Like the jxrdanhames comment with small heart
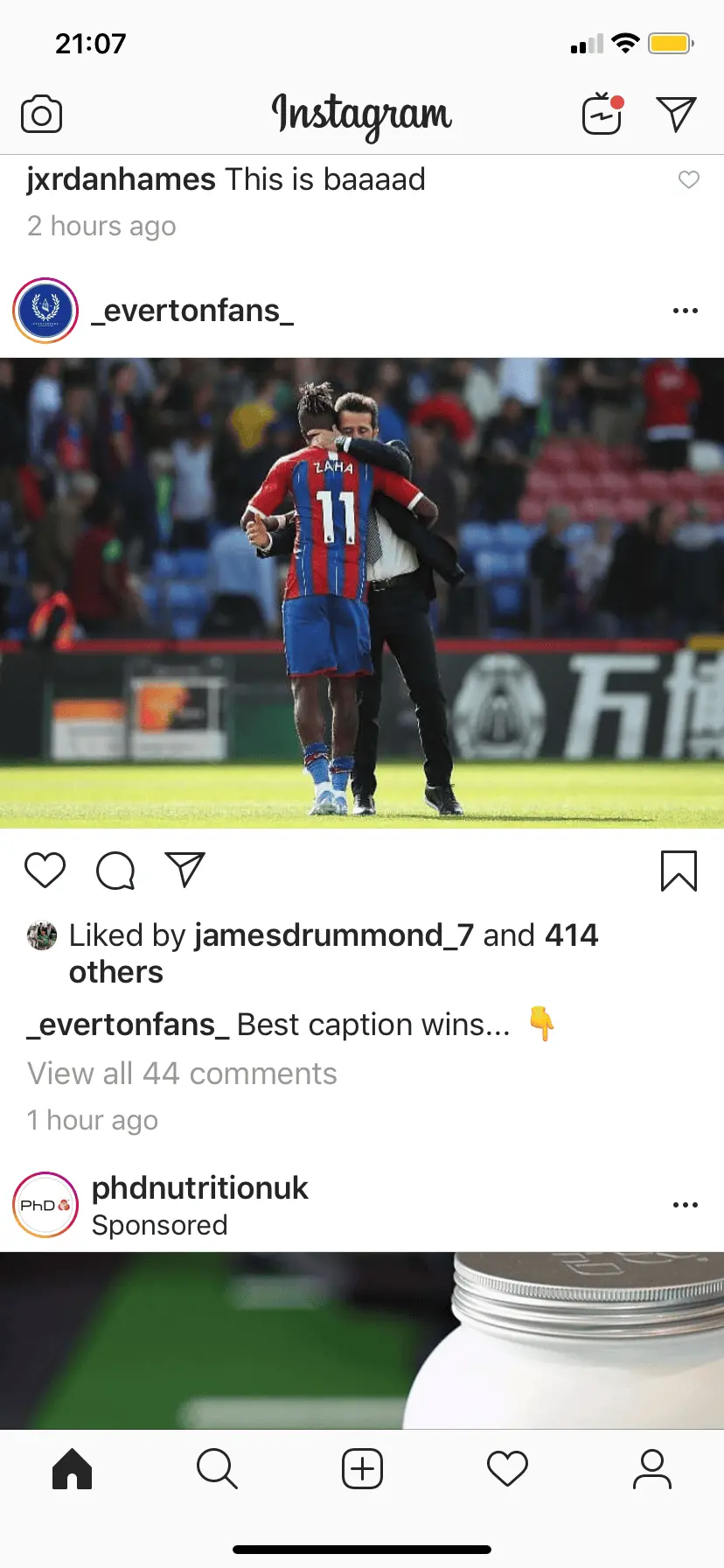This screenshot has height=1568, width=724. click(x=689, y=179)
